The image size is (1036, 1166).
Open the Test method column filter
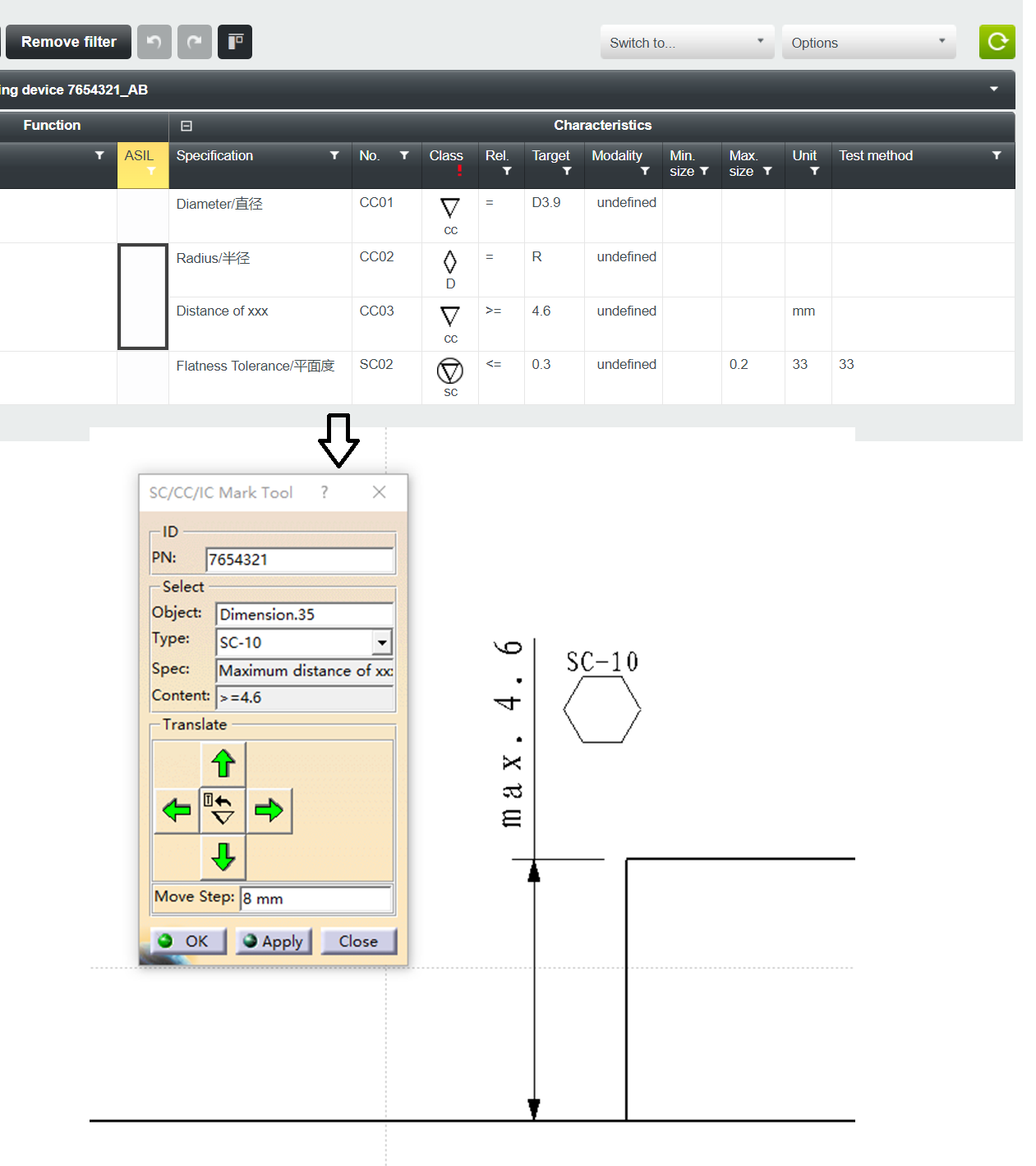tap(996, 155)
